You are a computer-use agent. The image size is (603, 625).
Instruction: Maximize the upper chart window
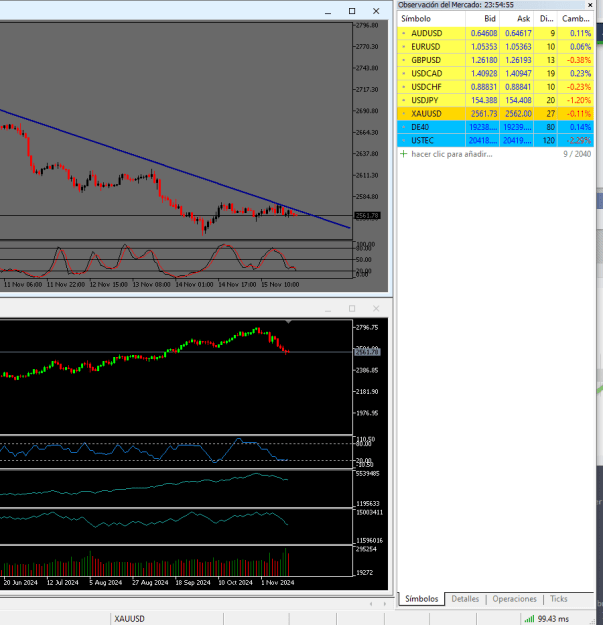[x=352, y=11]
